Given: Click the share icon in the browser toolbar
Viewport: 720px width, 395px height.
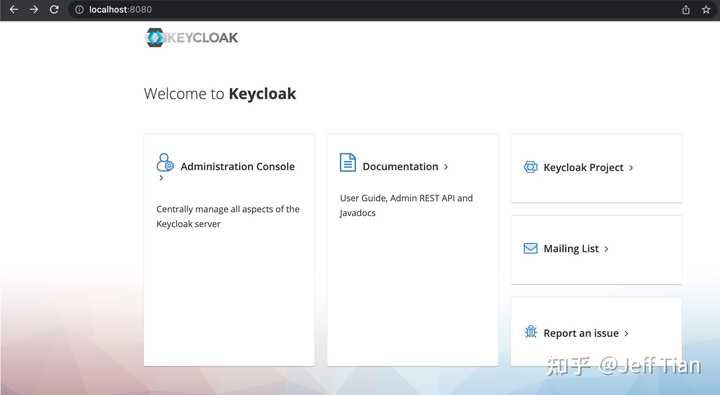Looking at the screenshot, I should (686, 9).
